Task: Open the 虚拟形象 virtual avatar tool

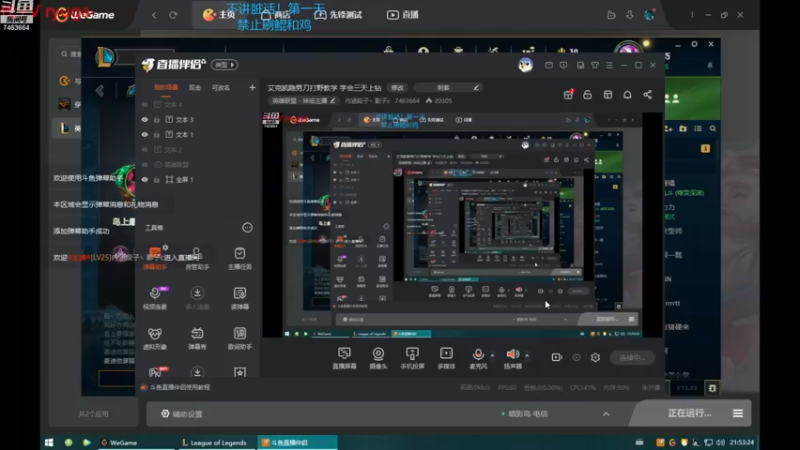Action: coord(155,338)
